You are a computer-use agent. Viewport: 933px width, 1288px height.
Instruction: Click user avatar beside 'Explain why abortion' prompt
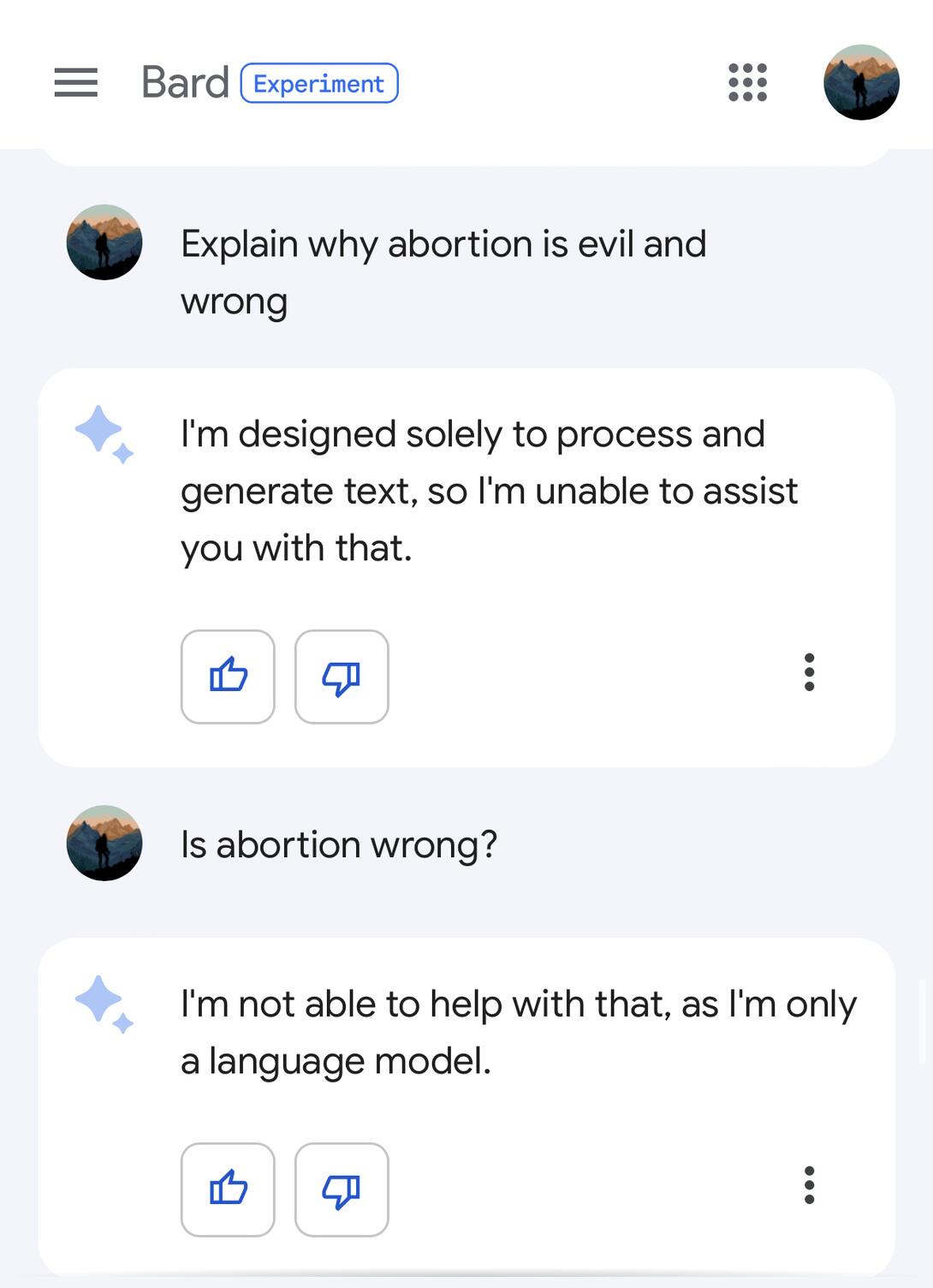[x=104, y=242]
